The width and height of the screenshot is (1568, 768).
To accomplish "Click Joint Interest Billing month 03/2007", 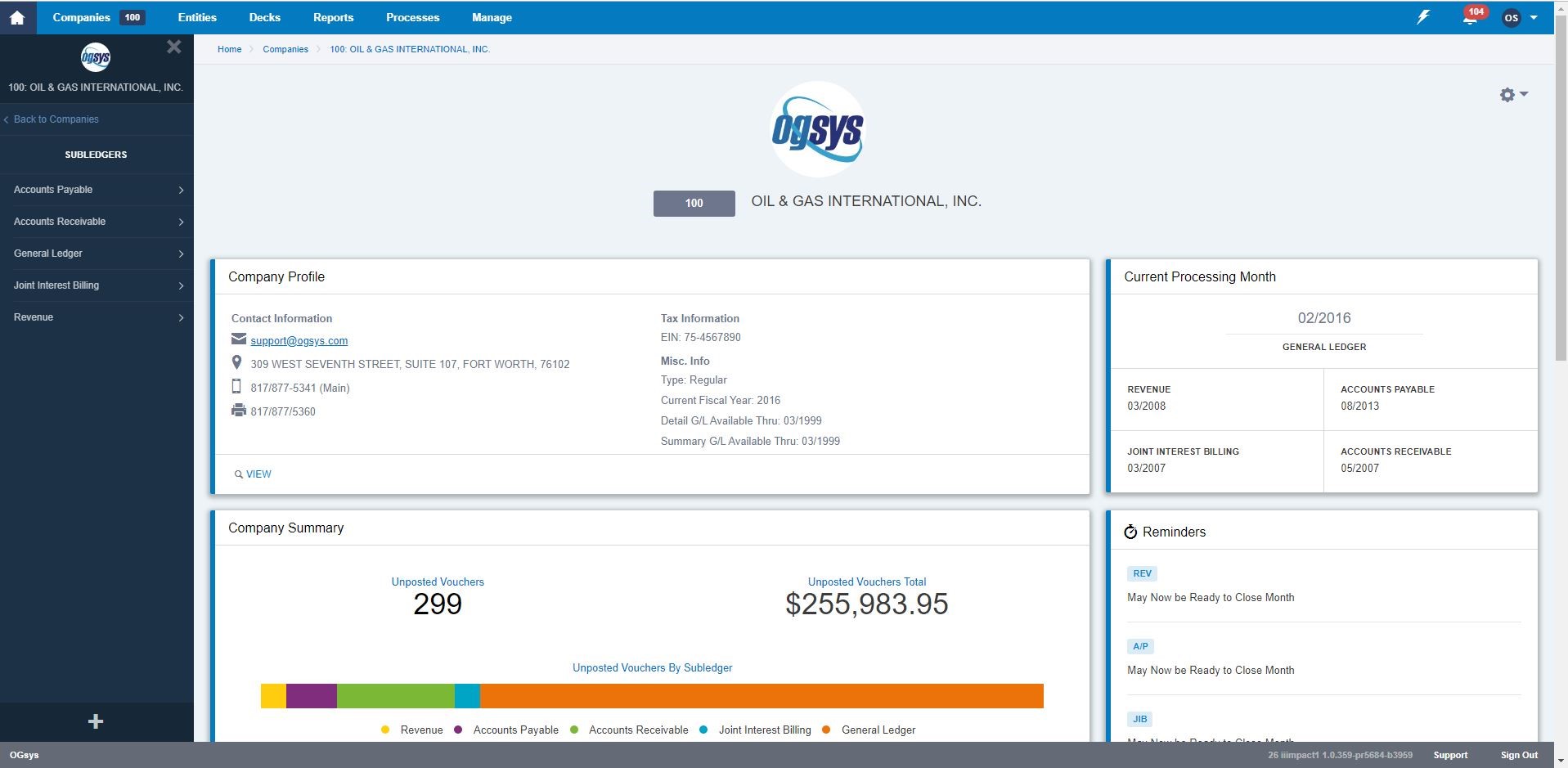I will click(x=1146, y=468).
